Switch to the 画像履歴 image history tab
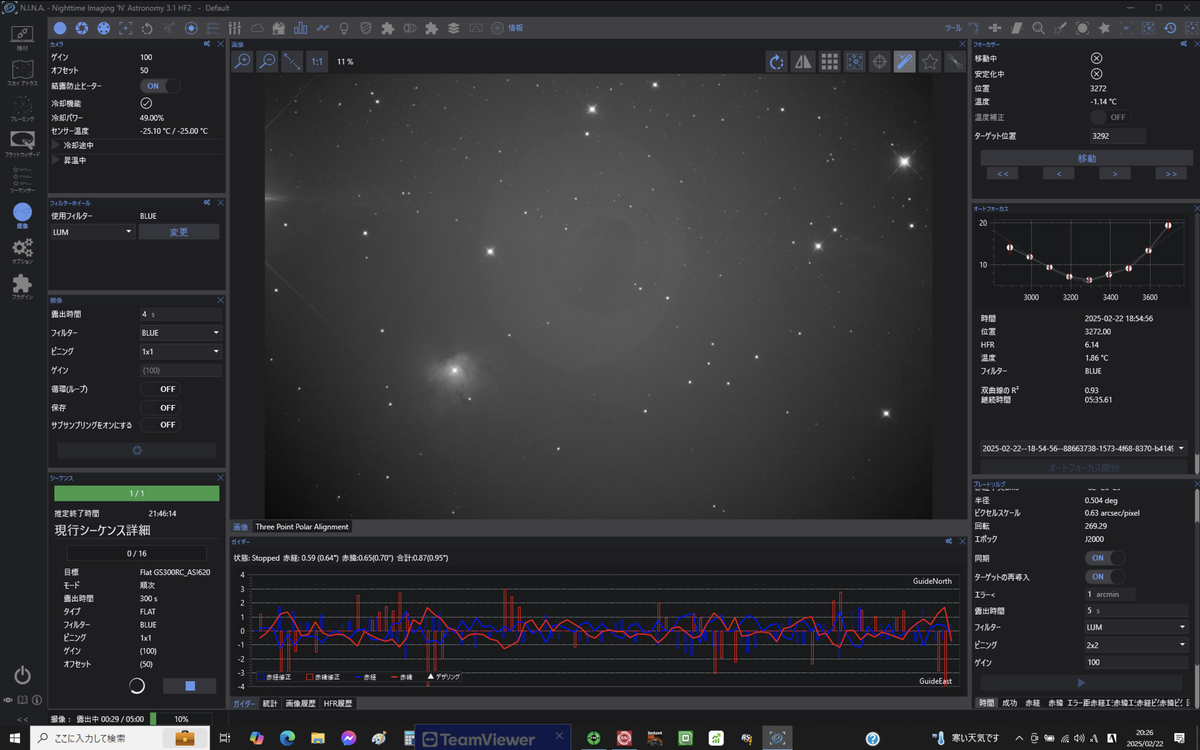Image resolution: width=1200 pixels, height=750 pixels. click(301, 704)
